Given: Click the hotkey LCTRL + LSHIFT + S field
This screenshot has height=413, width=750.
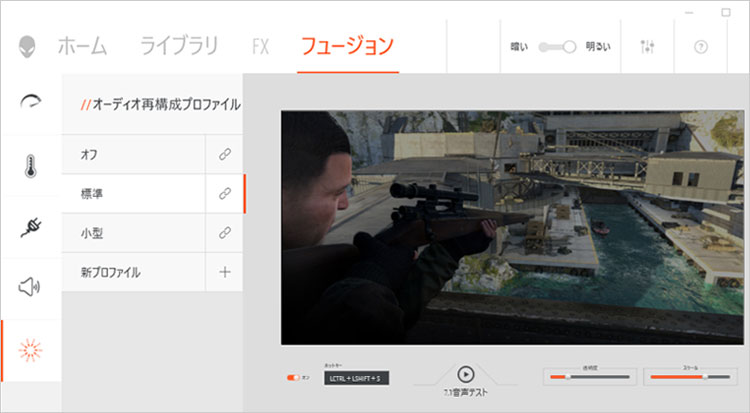Looking at the screenshot, I should coord(356,378).
